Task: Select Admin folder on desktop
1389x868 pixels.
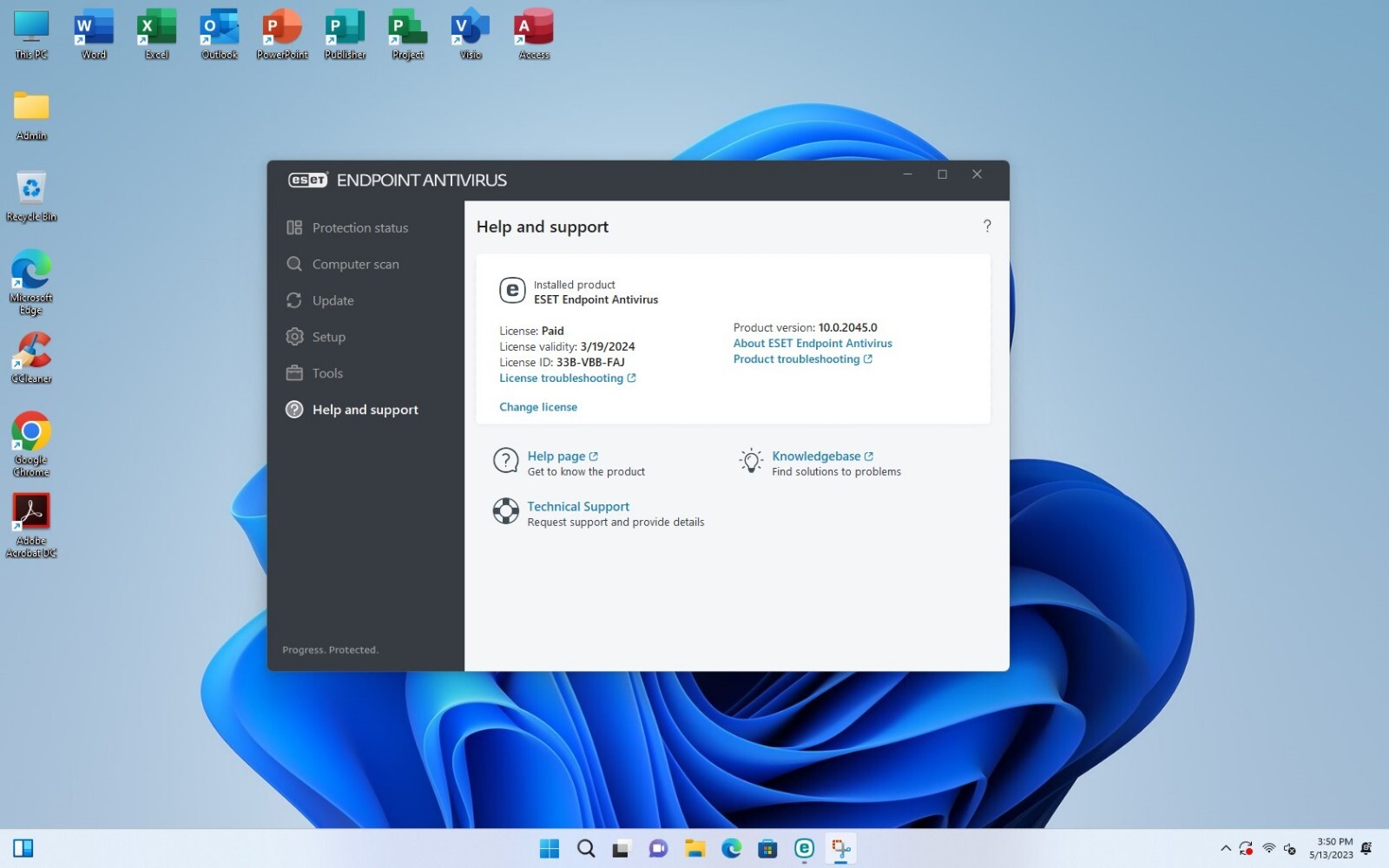Action: [x=31, y=115]
